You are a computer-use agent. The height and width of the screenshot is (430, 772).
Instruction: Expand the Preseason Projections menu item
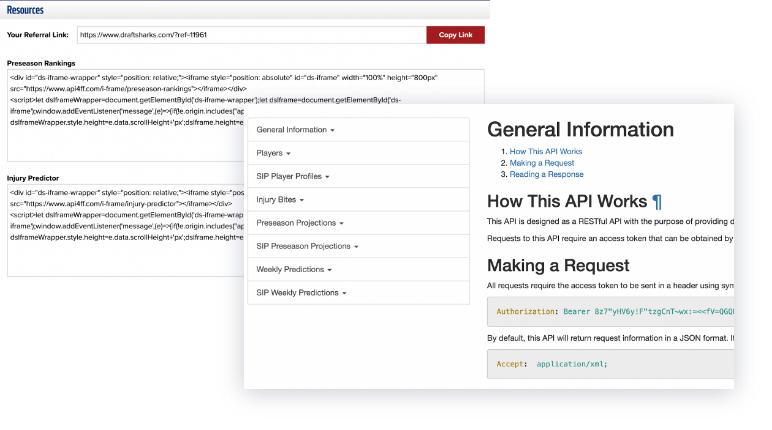[300, 222]
